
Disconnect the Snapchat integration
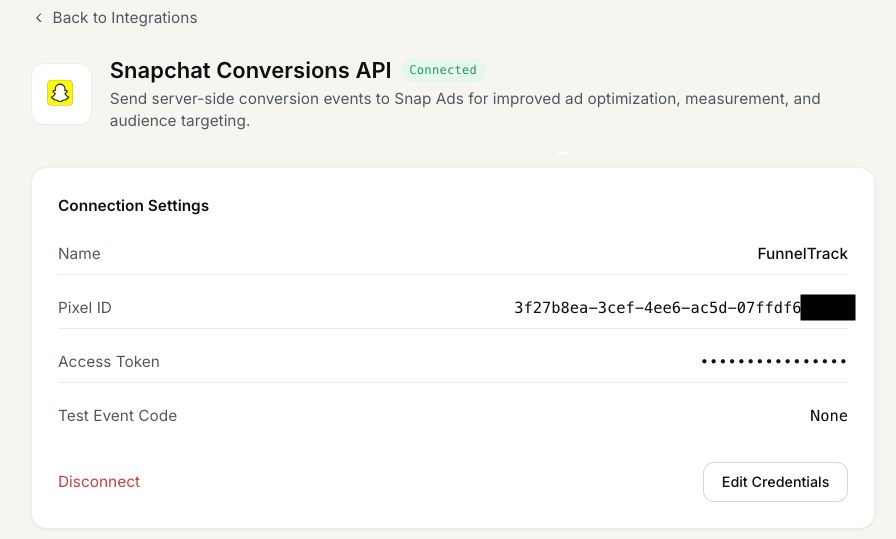[99, 482]
